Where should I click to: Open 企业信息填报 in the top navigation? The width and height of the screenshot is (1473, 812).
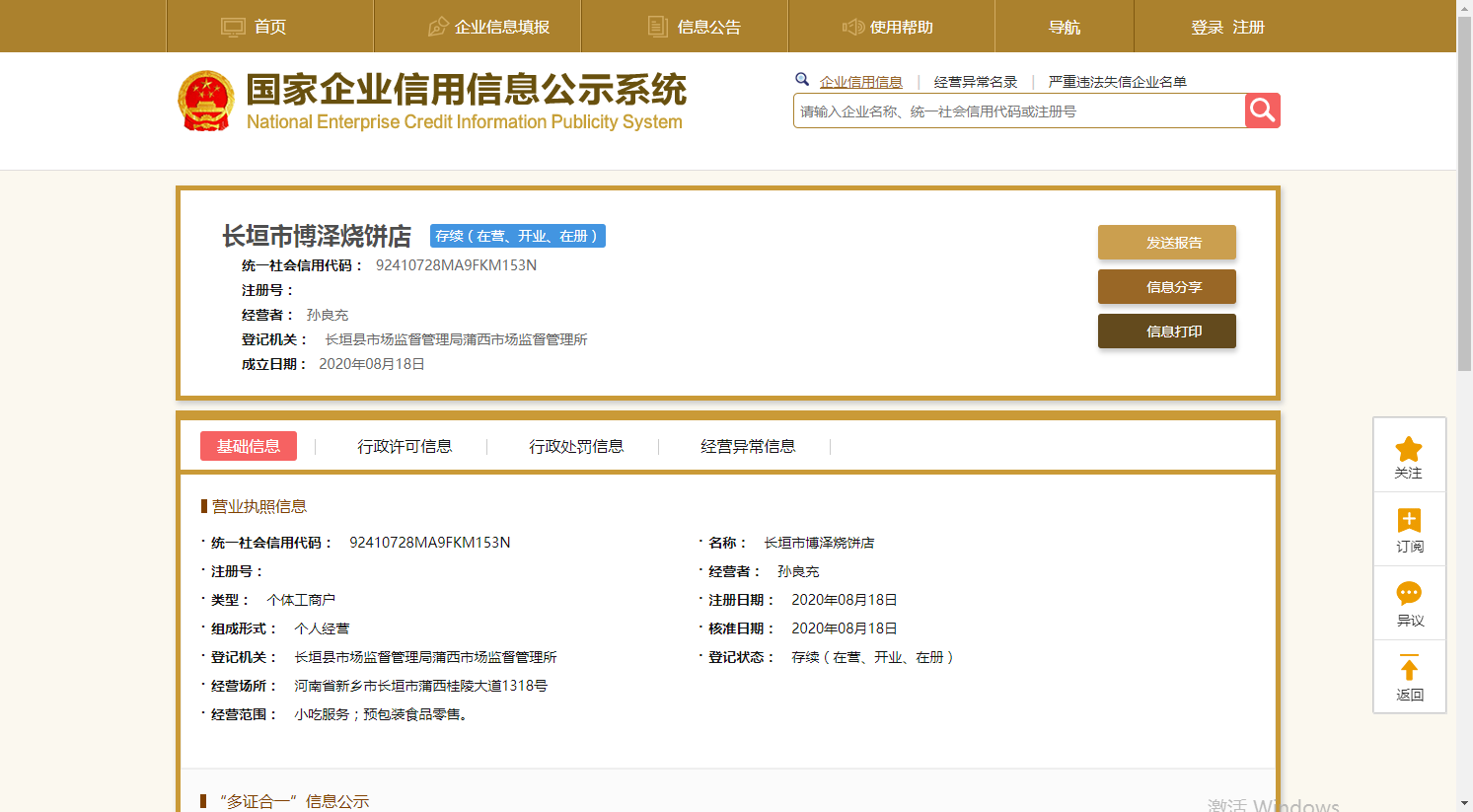point(502,27)
